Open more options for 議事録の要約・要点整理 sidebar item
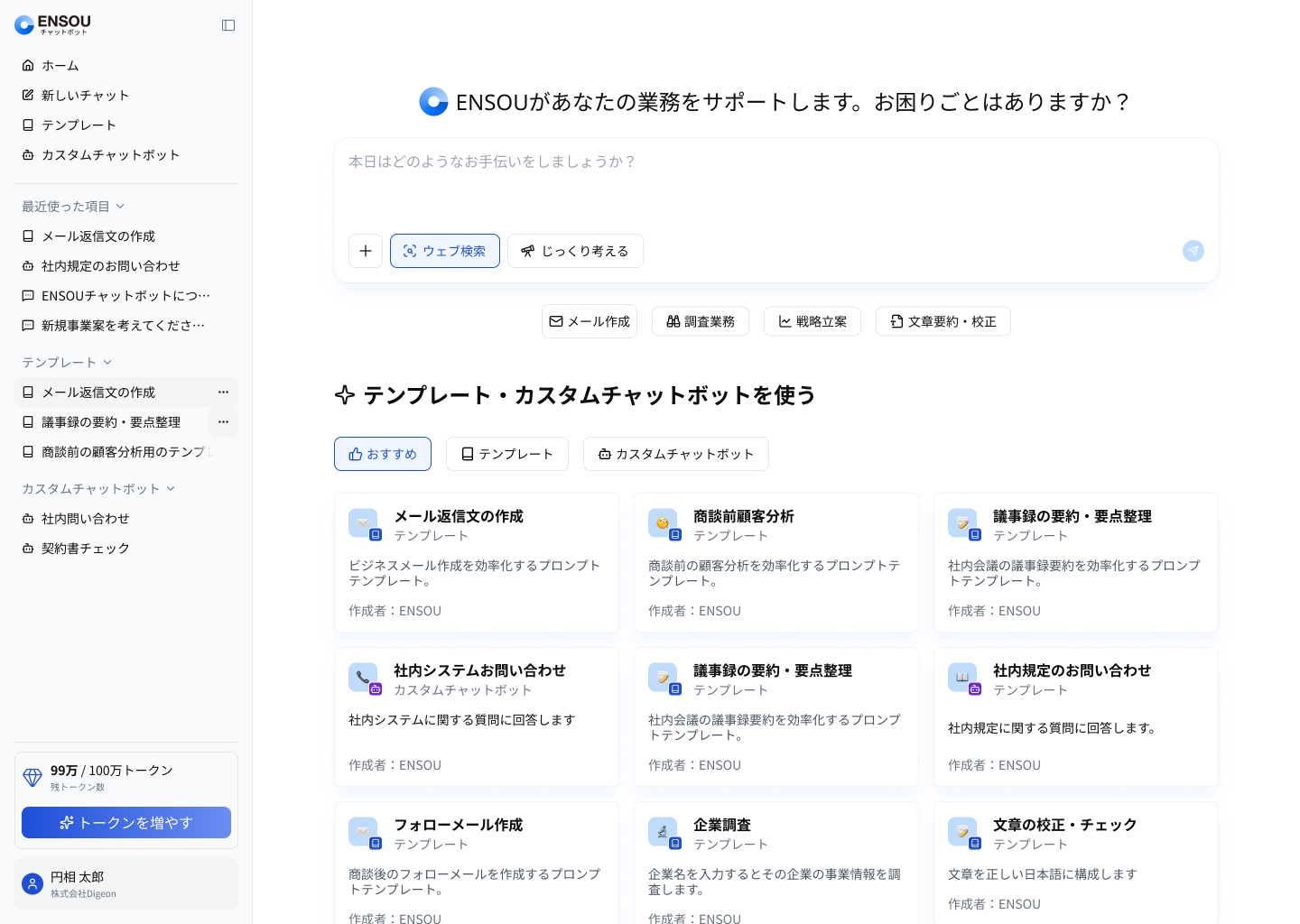Screen dimensions: 1300x924 tap(223, 422)
